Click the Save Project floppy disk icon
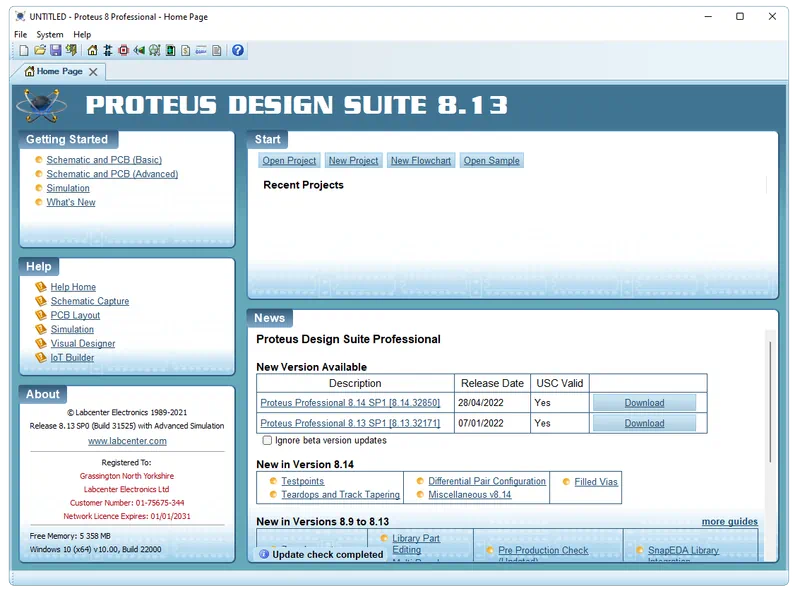 [56, 51]
